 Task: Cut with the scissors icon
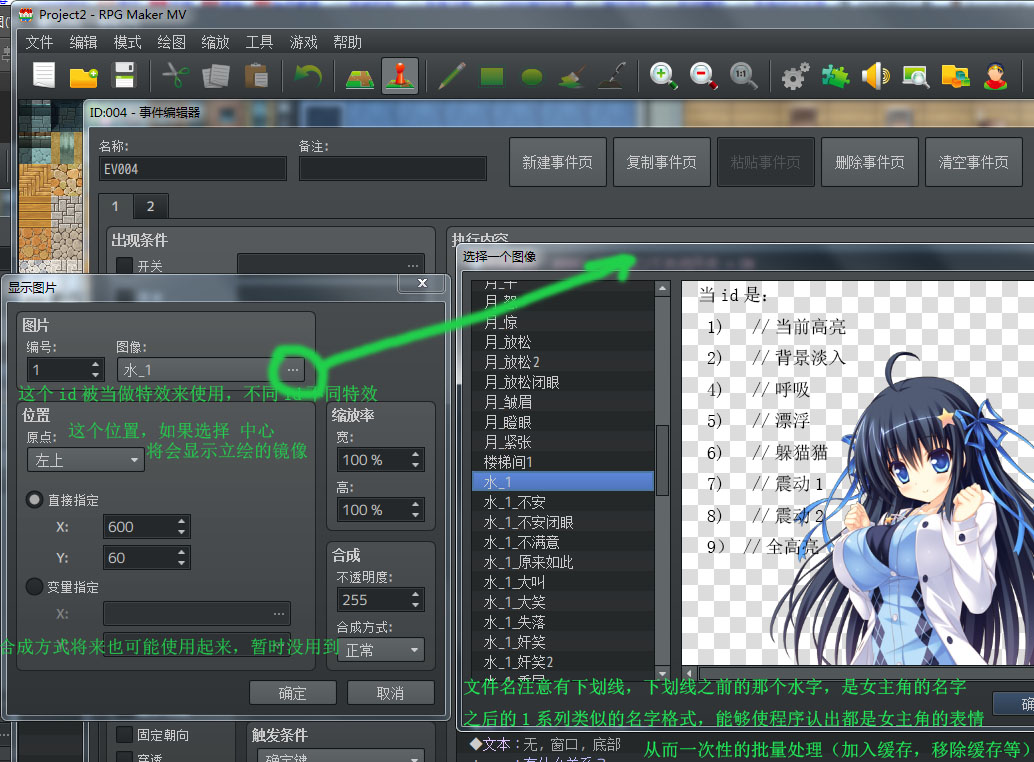pos(175,76)
